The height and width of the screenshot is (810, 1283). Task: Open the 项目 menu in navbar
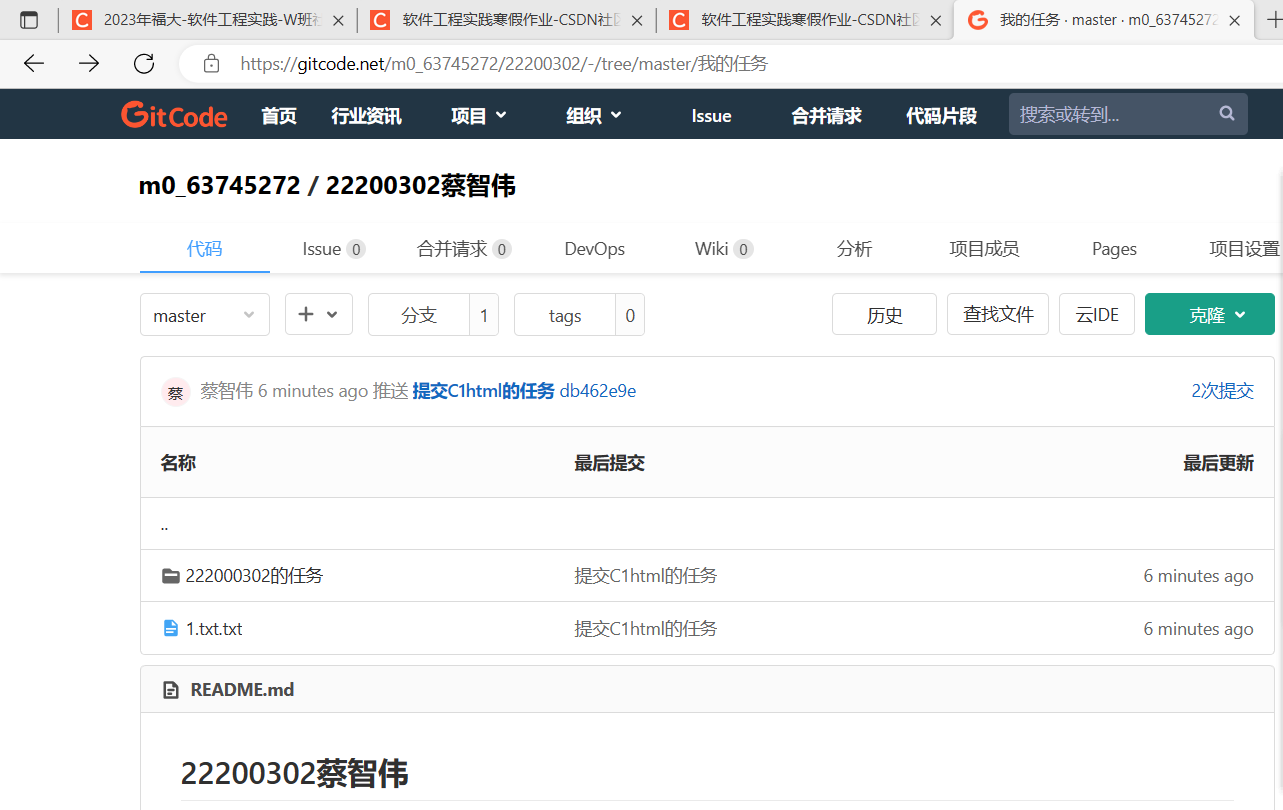[x=478, y=116]
